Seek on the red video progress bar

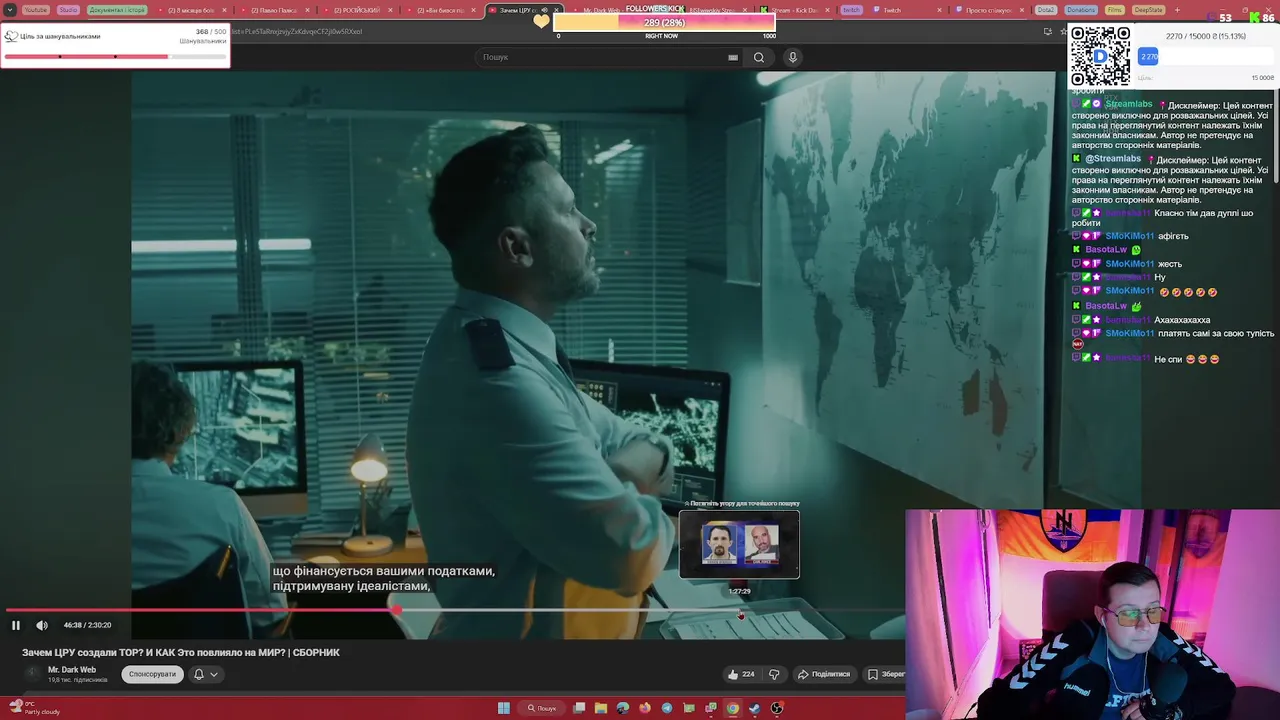click(x=200, y=610)
